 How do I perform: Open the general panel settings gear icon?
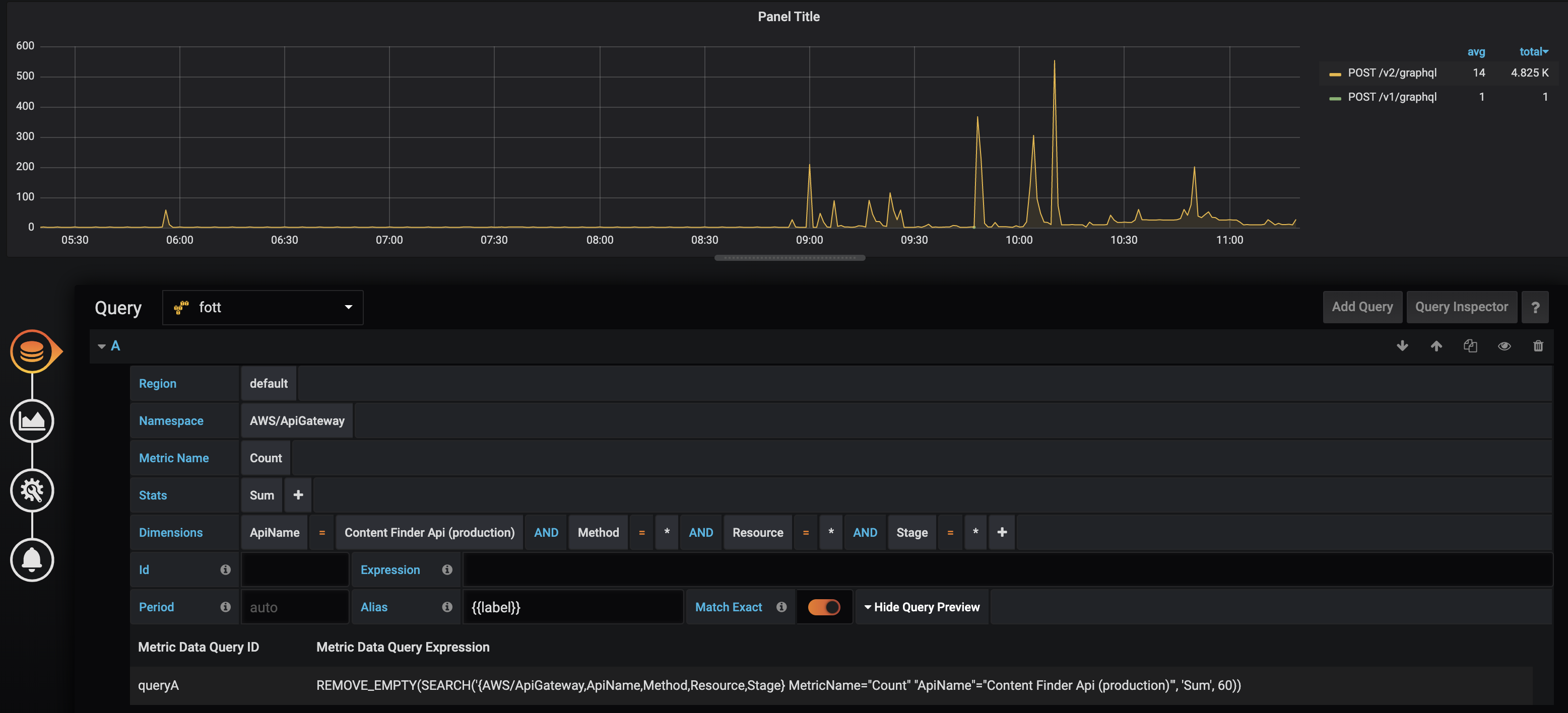click(33, 490)
